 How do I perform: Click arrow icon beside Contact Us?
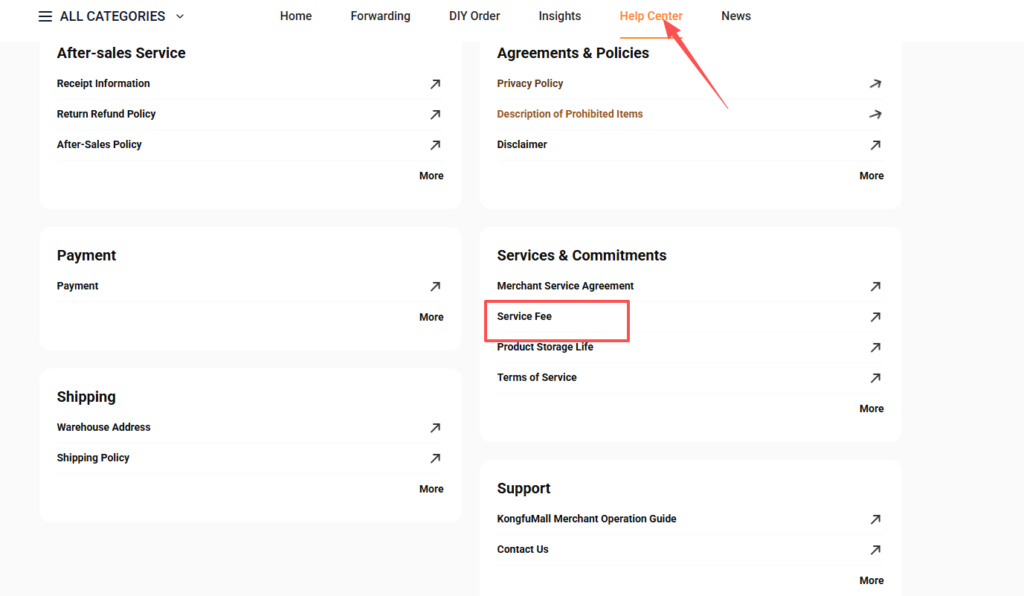click(875, 550)
